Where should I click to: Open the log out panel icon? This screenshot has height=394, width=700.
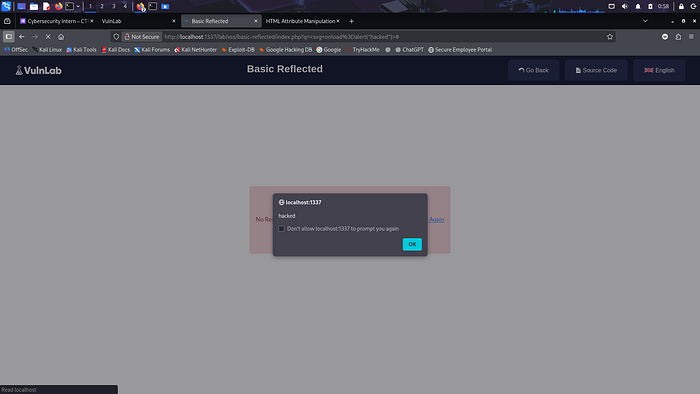tap(693, 6)
